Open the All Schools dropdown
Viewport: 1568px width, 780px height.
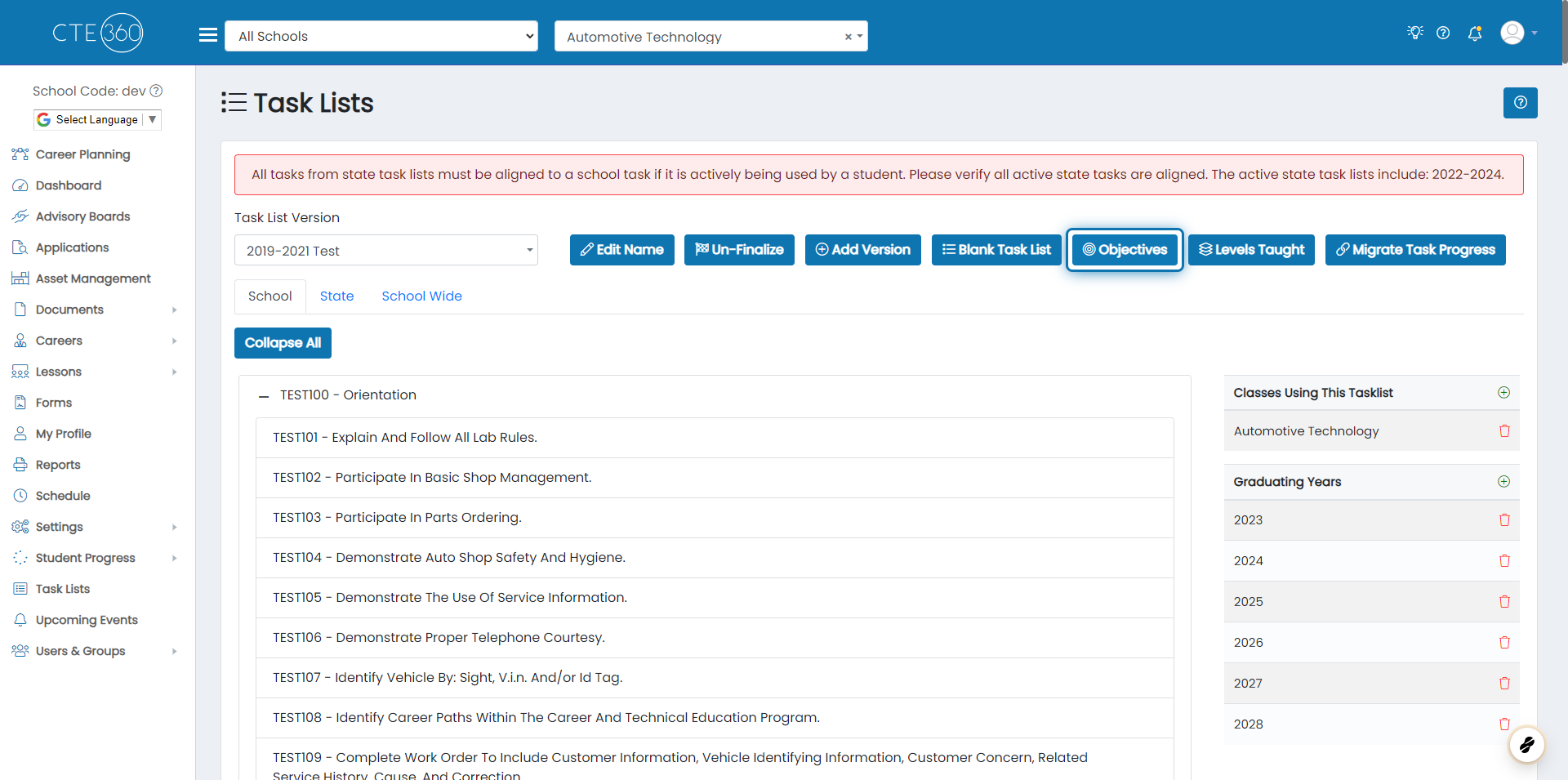[381, 36]
